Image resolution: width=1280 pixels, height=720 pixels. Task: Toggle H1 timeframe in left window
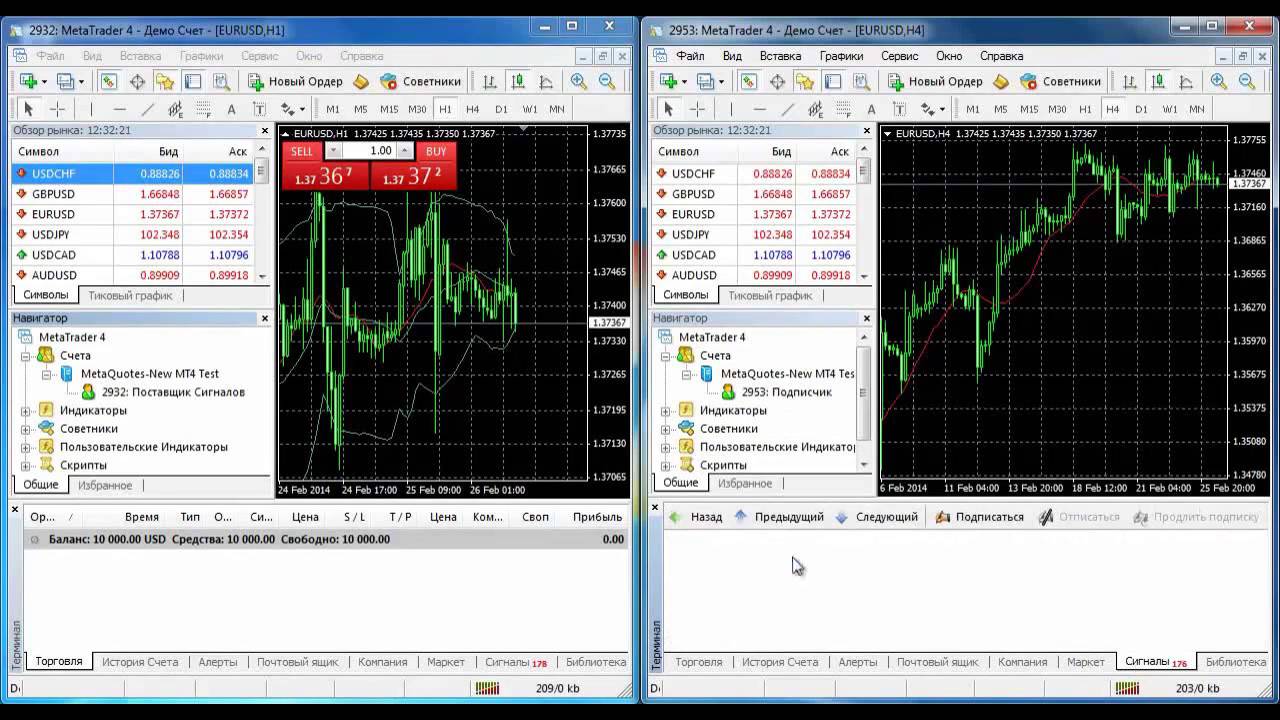point(445,109)
